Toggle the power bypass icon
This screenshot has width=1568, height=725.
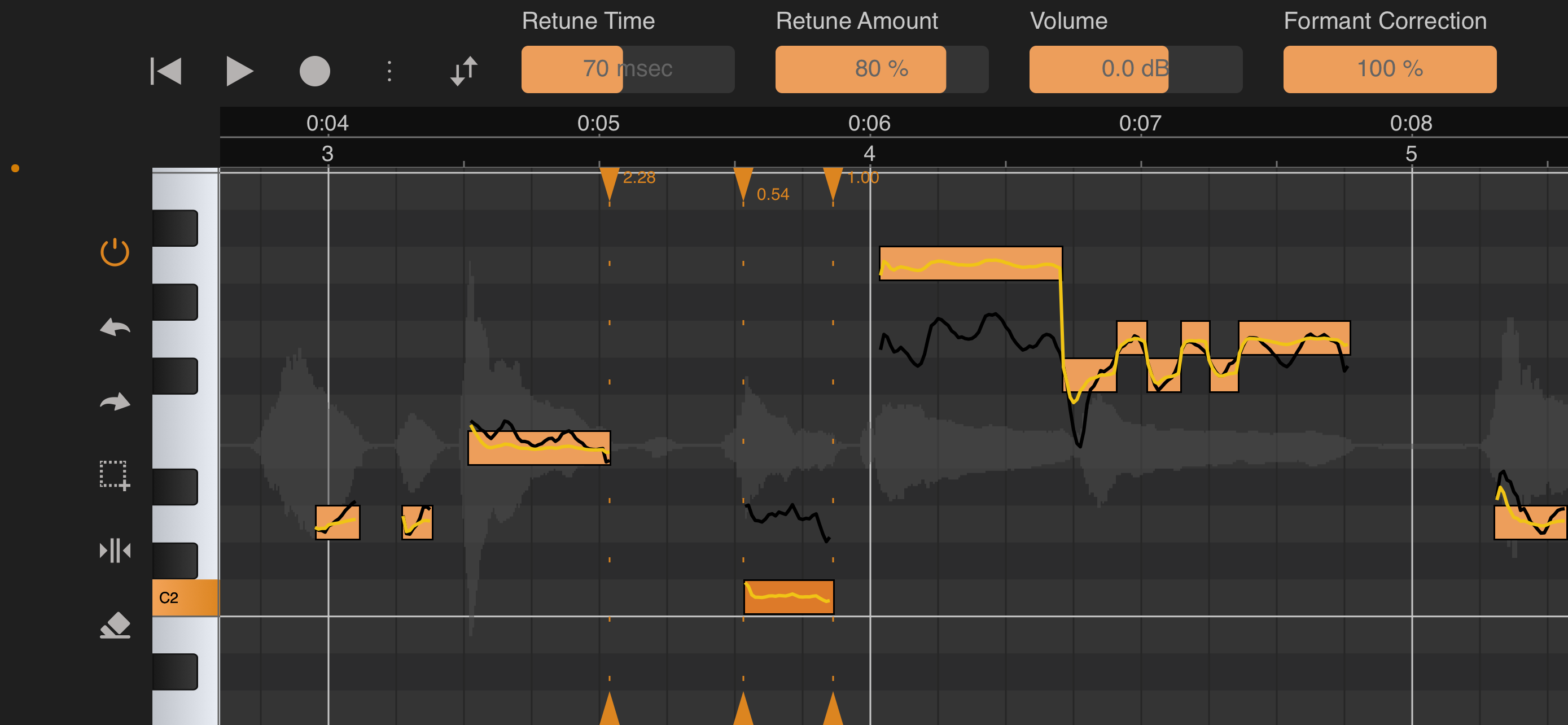pos(115,252)
